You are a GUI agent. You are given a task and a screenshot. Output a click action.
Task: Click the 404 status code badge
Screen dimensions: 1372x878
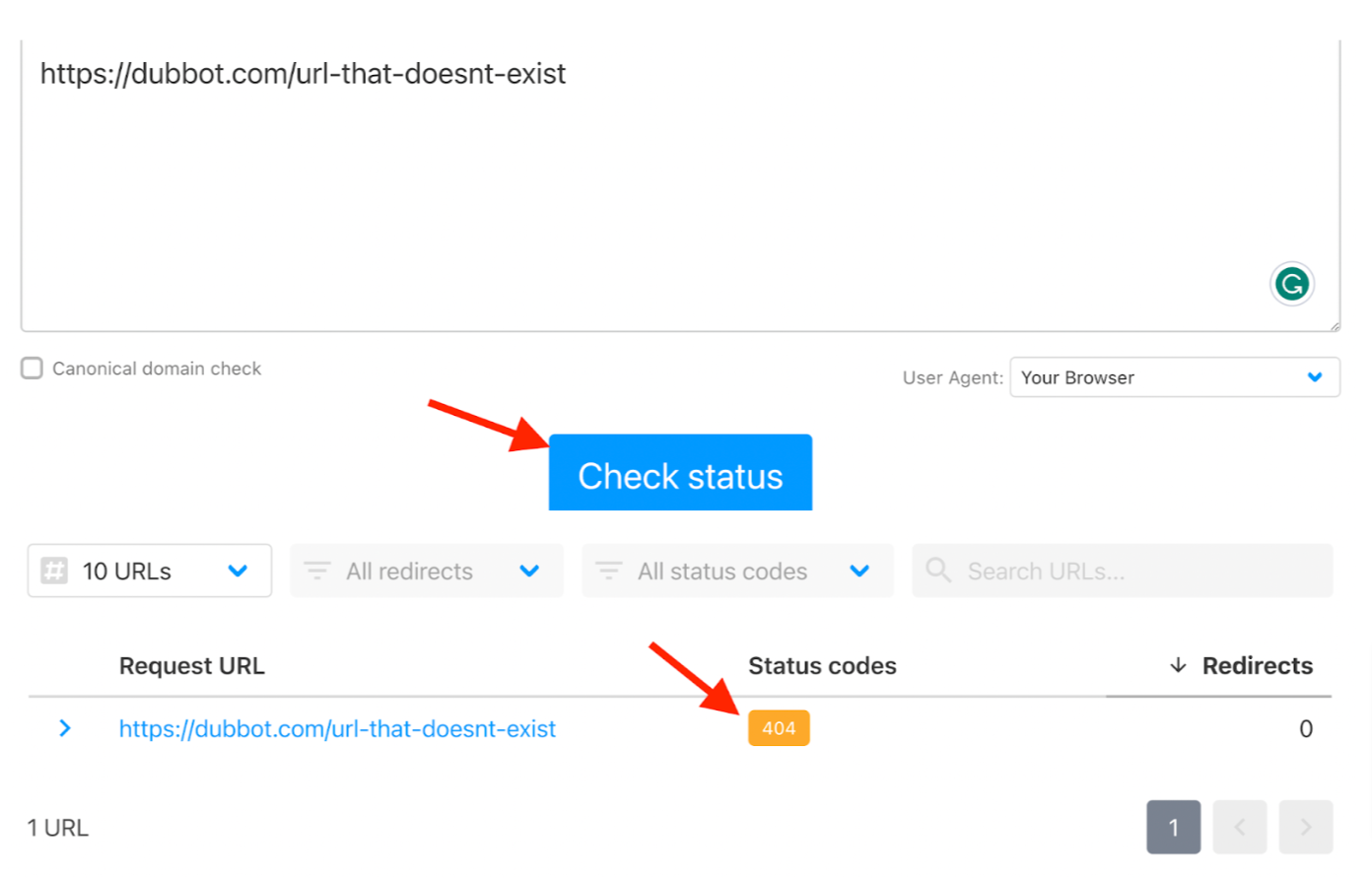[x=779, y=728]
